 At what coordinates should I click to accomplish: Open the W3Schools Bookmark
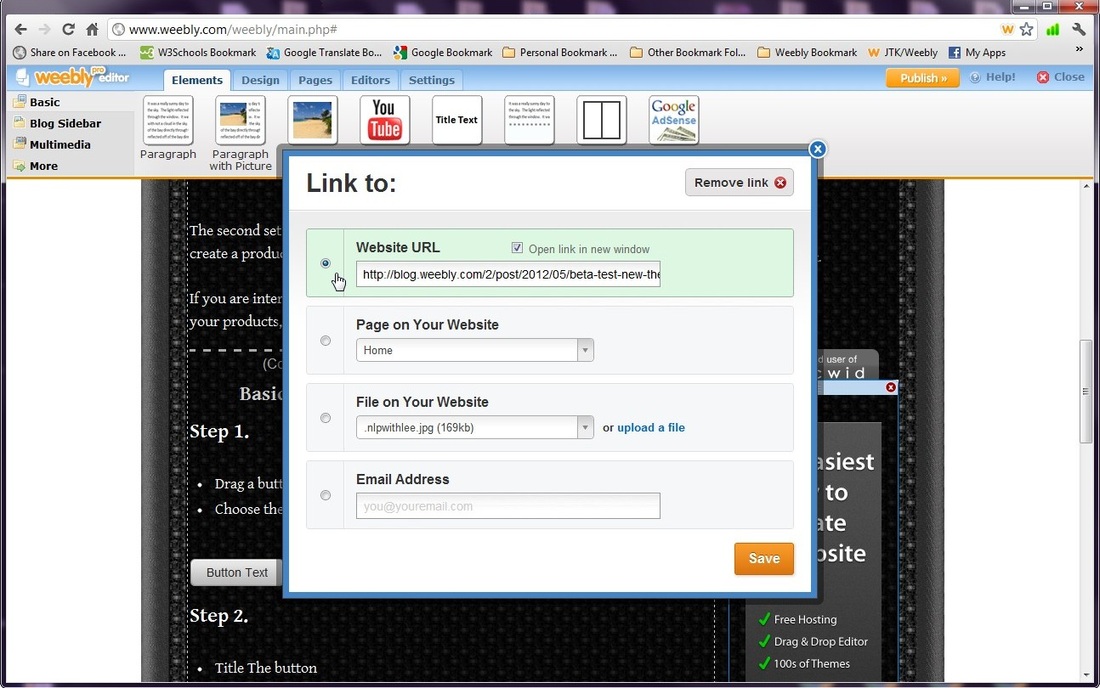click(198, 53)
